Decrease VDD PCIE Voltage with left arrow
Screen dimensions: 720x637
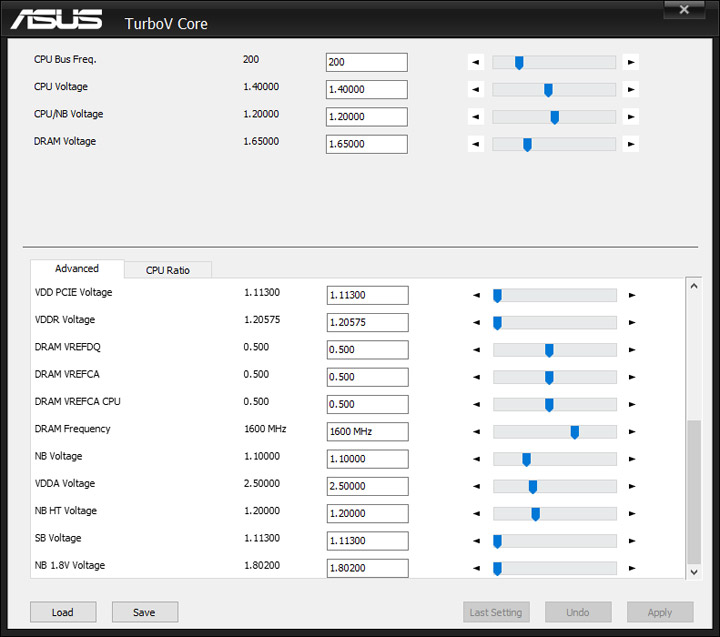tap(477, 295)
